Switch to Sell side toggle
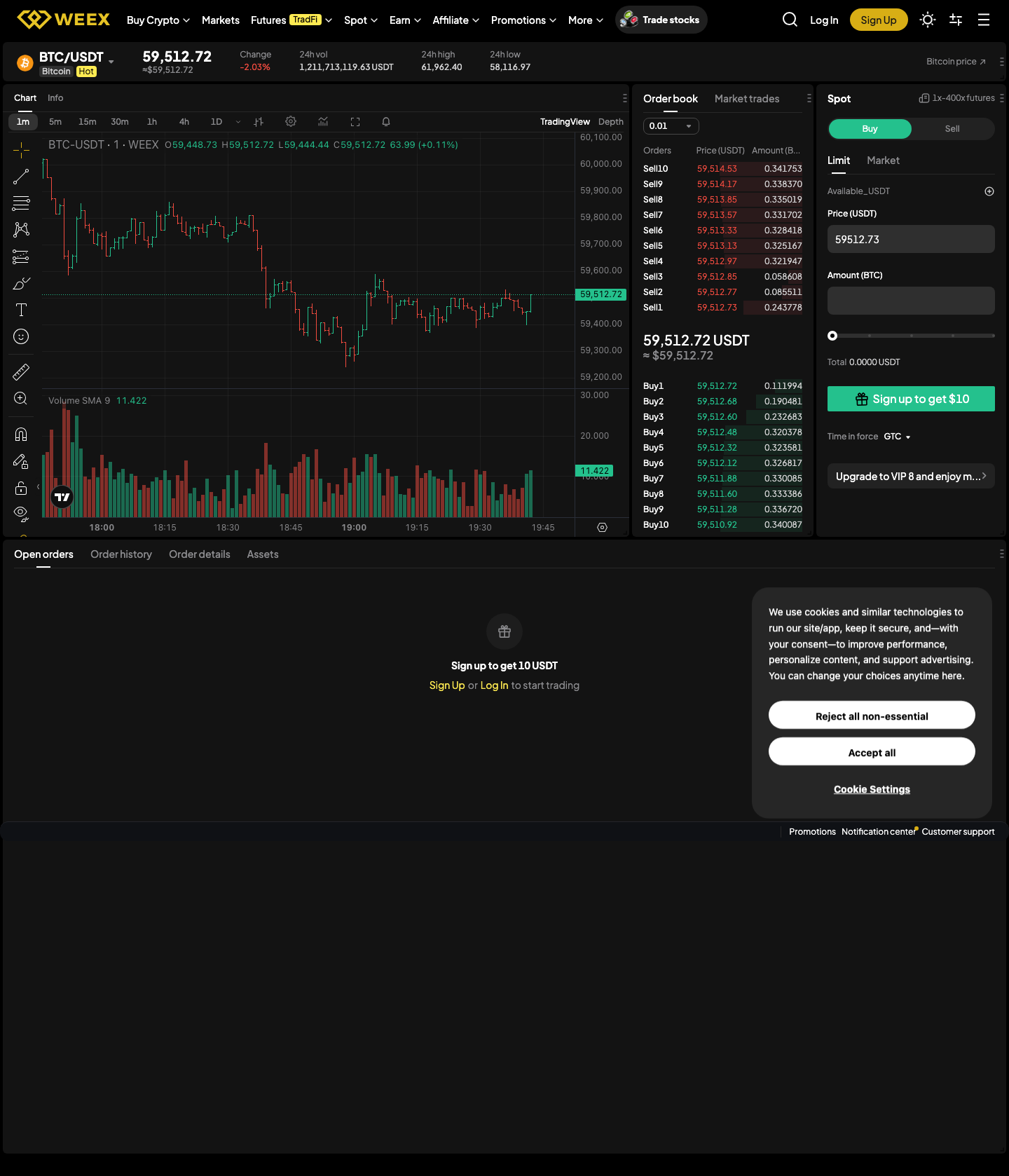1009x1176 pixels. (952, 129)
